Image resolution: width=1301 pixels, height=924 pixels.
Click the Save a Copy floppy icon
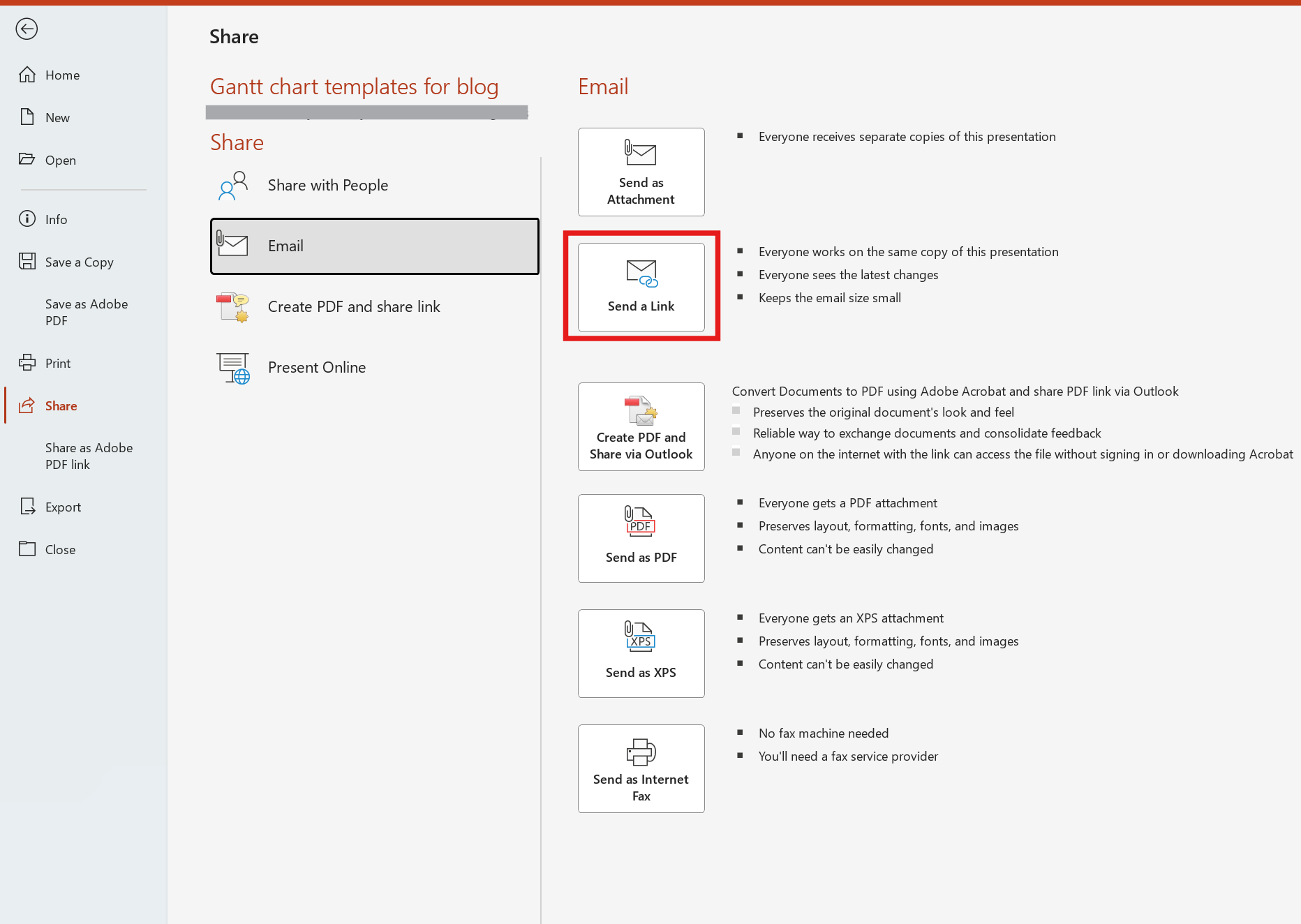(x=27, y=262)
